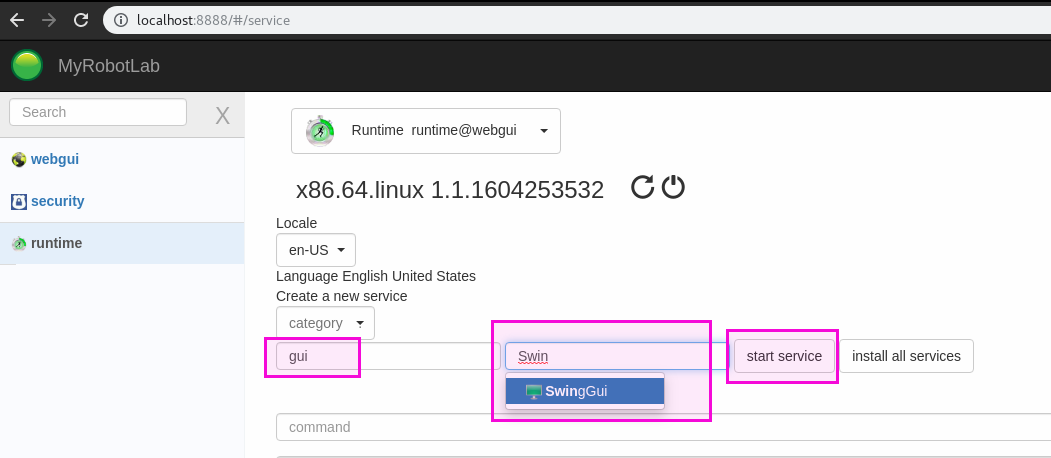Click the Runtime stopwatch icon in service selector
Screen dimensions: 1051x458
point(320,131)
